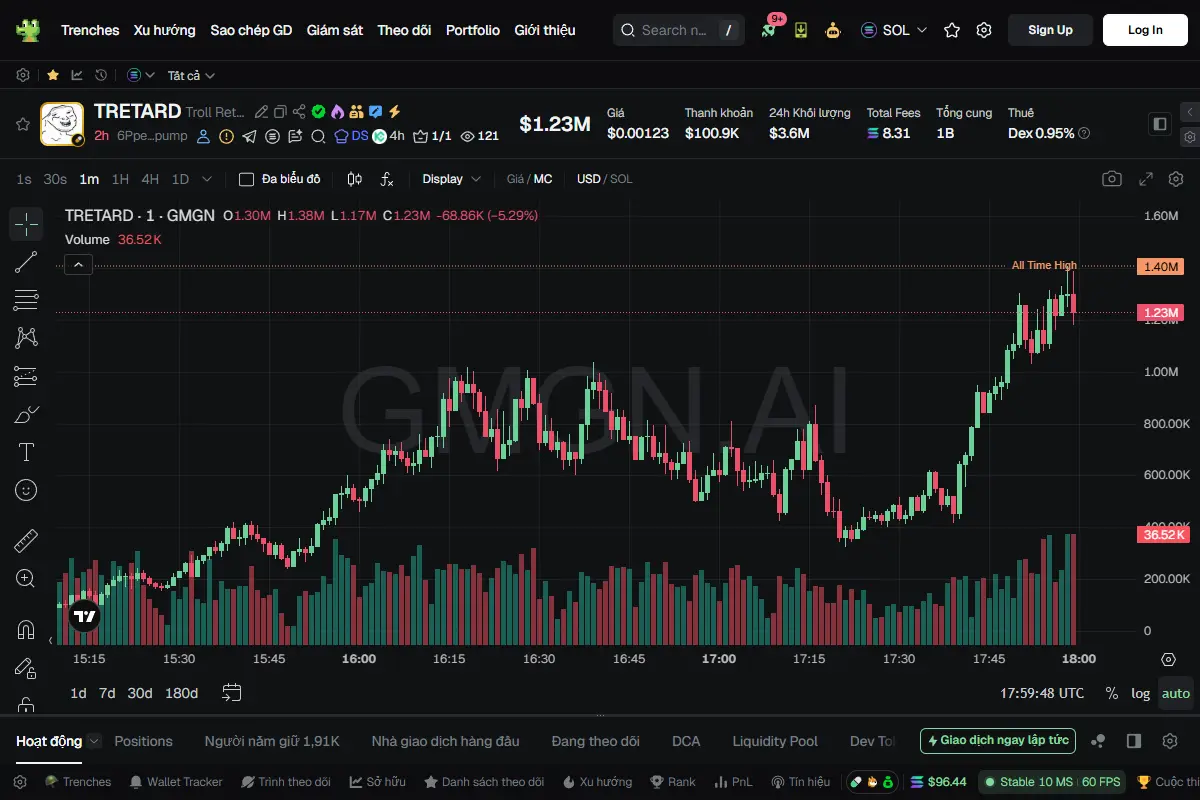This screenshot has height=800, width=1200.
Task: Open chart settings gear above price axis
Action: click(x=1176, y=179)
